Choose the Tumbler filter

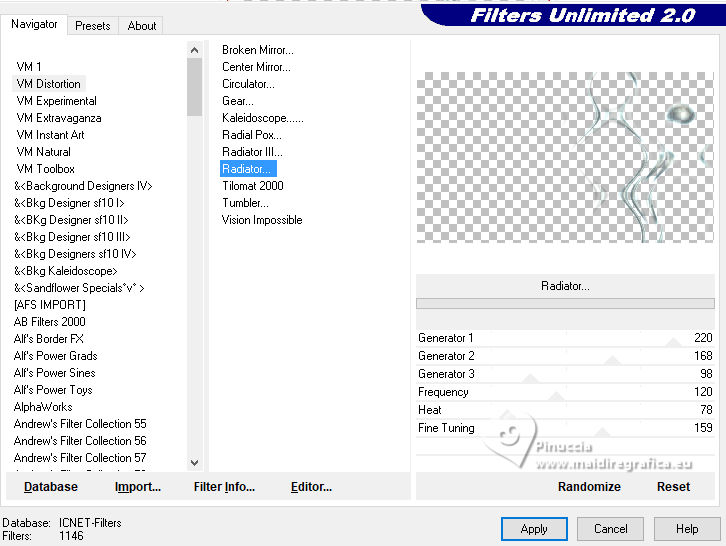click(245, 203)
